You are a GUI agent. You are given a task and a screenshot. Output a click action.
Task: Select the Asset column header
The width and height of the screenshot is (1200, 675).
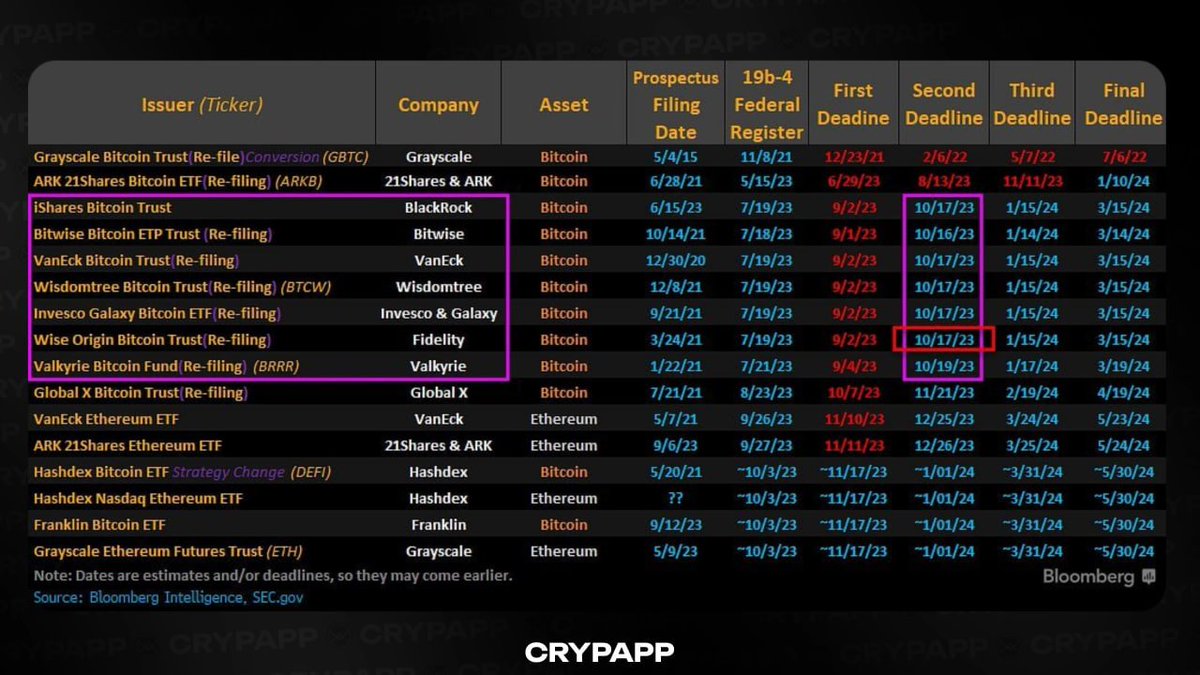click(x=564, y=105)
